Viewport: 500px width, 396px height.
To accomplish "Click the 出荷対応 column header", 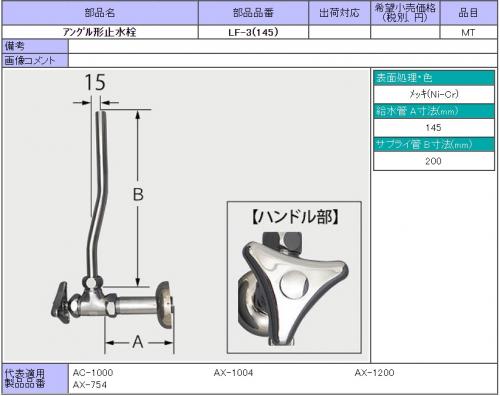I will (x=339, y=13).
